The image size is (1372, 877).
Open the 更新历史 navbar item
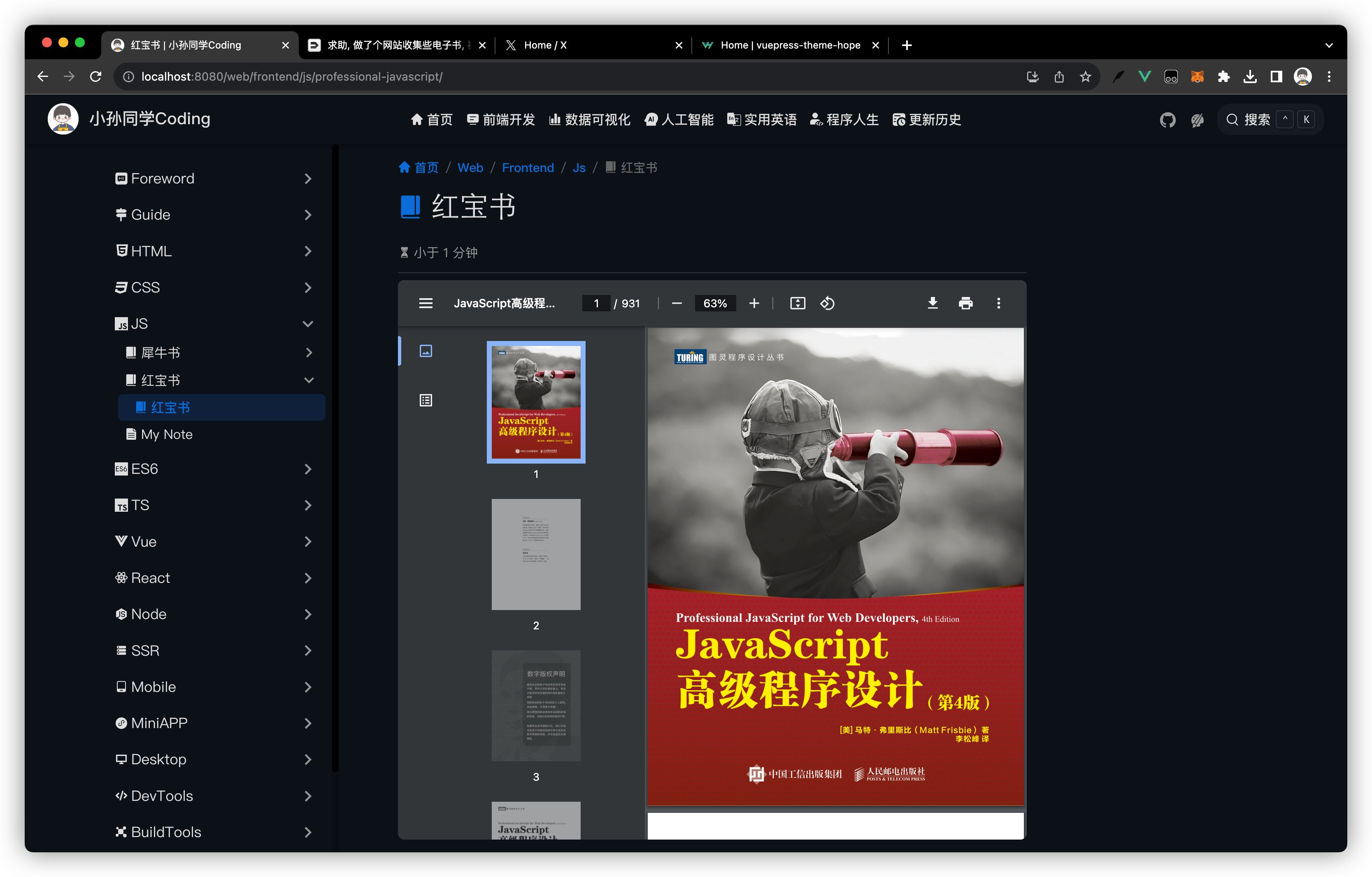click(926, 120)
